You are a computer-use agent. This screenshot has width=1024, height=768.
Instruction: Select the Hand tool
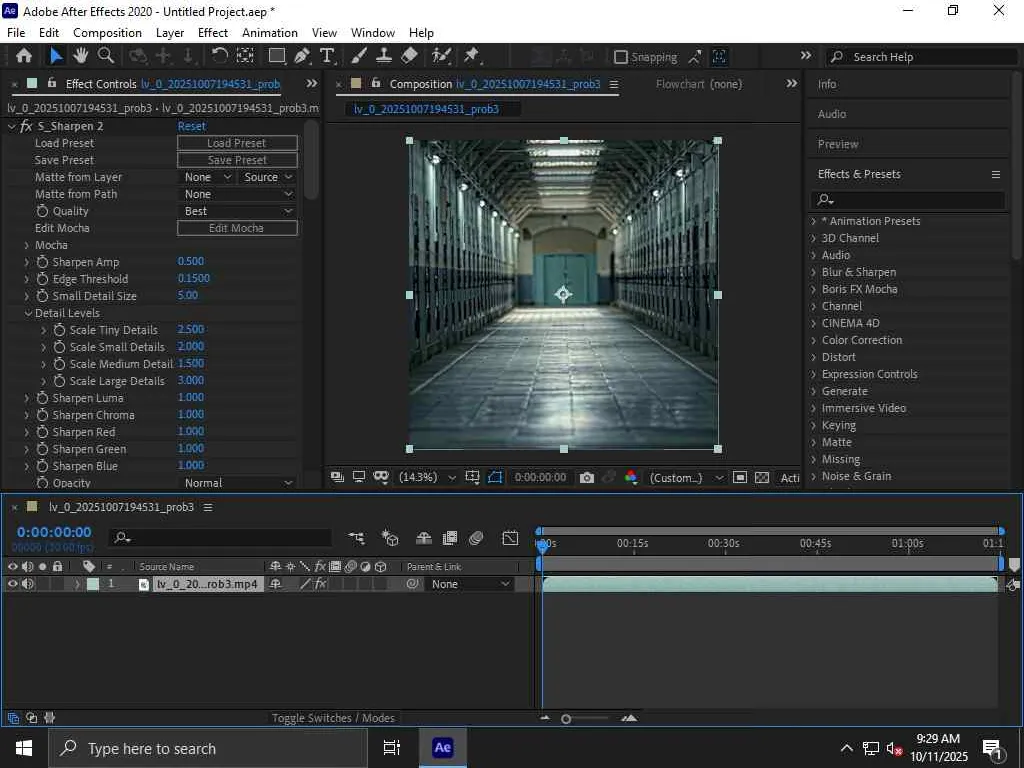[81, 56]
